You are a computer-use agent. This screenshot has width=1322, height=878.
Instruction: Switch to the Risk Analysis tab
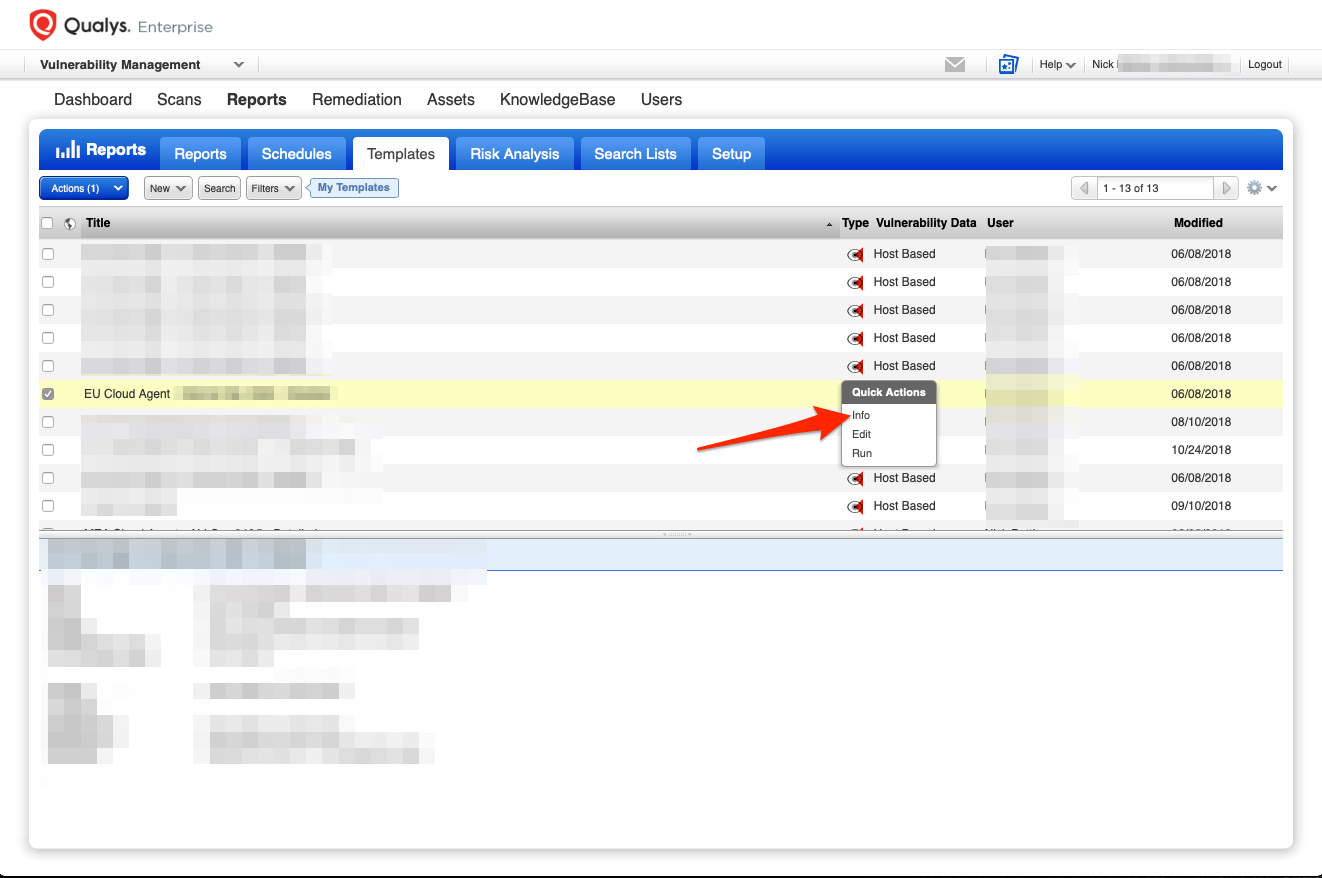click(515, 154)
